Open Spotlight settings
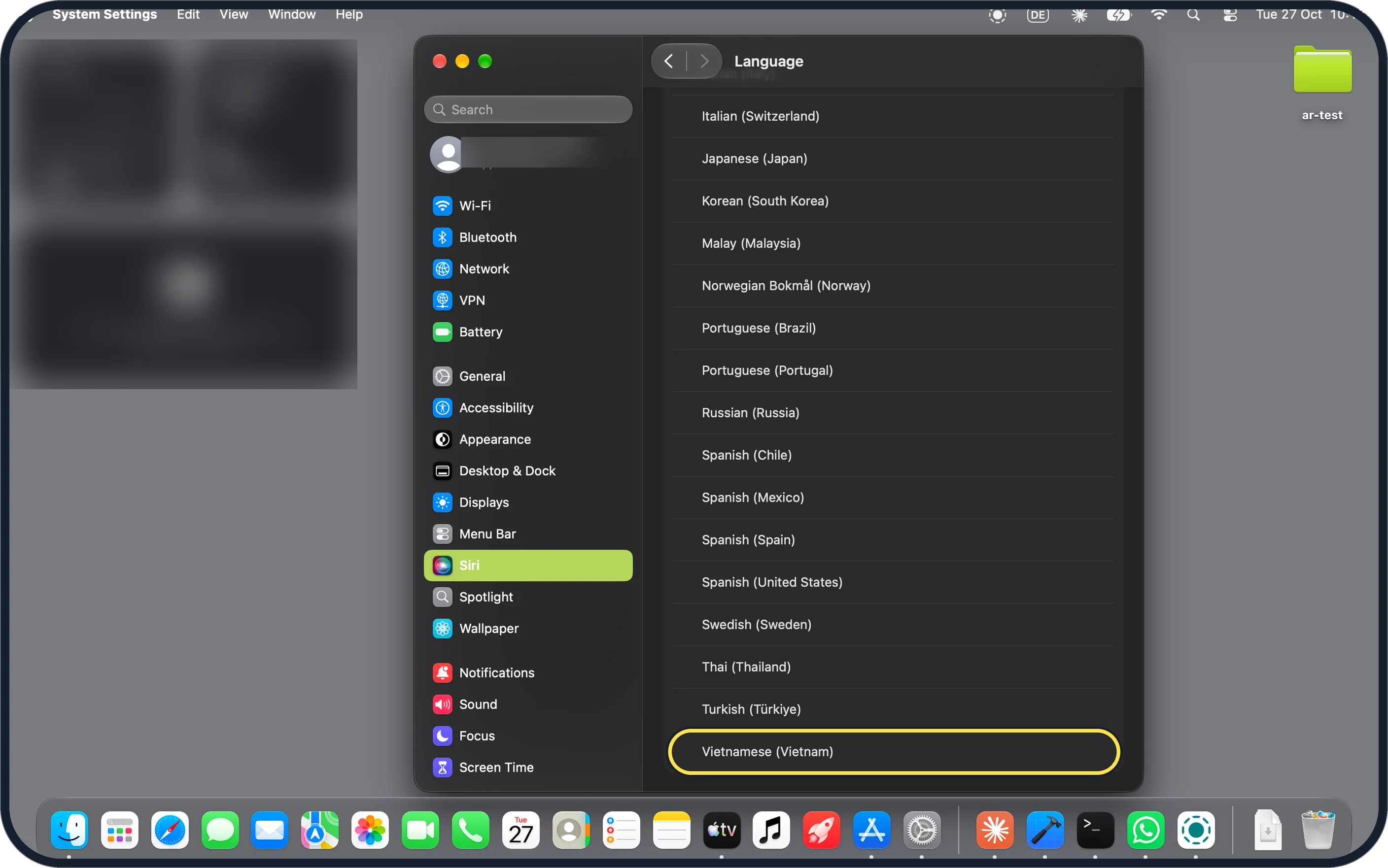The height and width of the screenshot is (868, 1388). click(x=528, y=597)
